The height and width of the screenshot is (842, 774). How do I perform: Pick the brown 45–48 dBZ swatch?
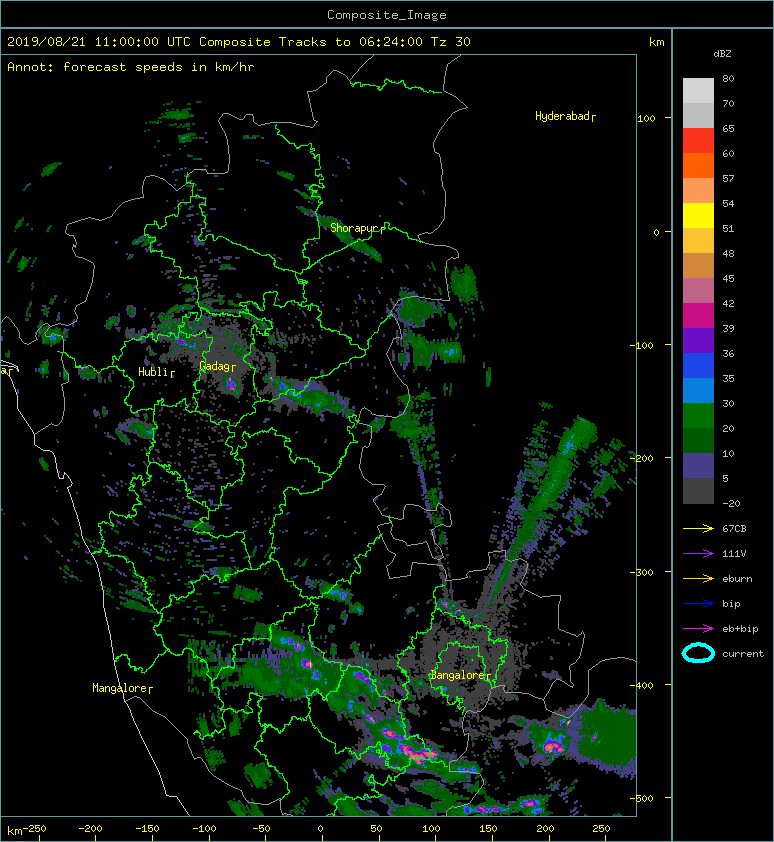tap(698, 266)
